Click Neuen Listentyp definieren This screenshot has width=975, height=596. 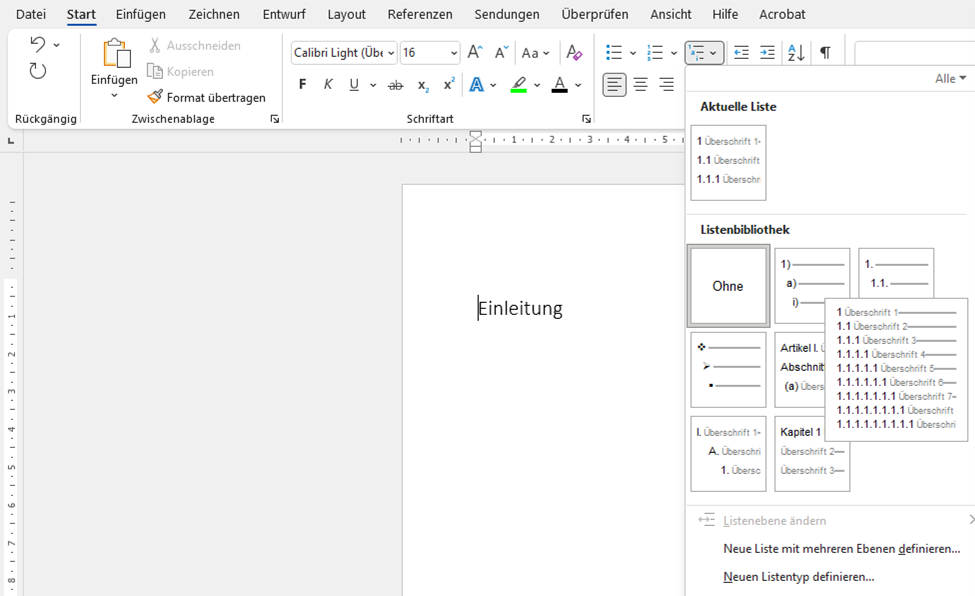point(798,577)
